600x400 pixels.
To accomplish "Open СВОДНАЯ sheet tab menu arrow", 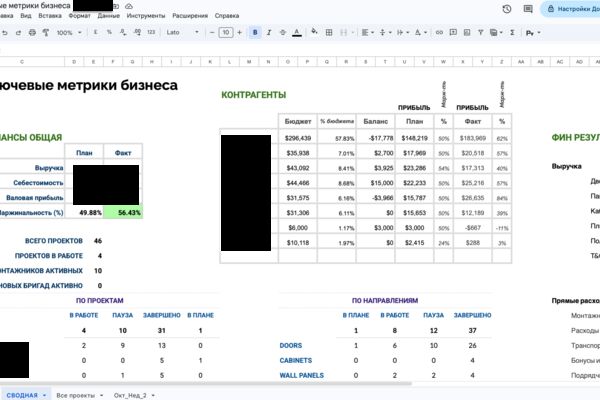I will click(44, 395).
